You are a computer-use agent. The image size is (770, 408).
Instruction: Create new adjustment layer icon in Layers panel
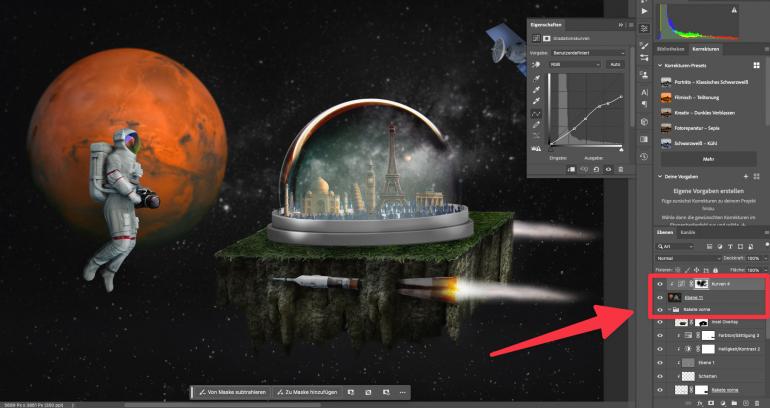[722, 403]
